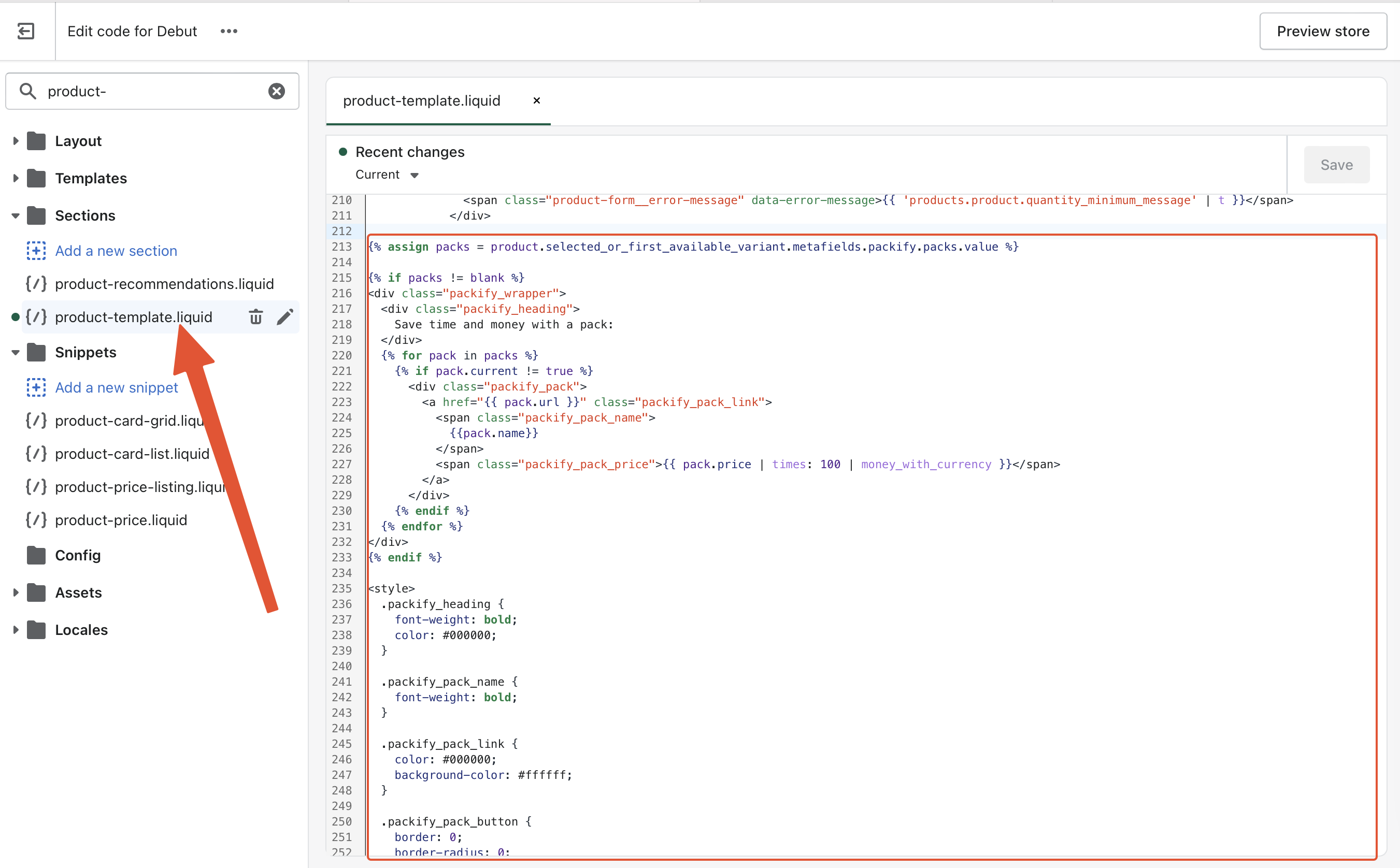Image resolution: width=1400 pixels, height=868 pixels.
Task: Delete product-template.liquid with trash icon
Action: click(255, 317)
